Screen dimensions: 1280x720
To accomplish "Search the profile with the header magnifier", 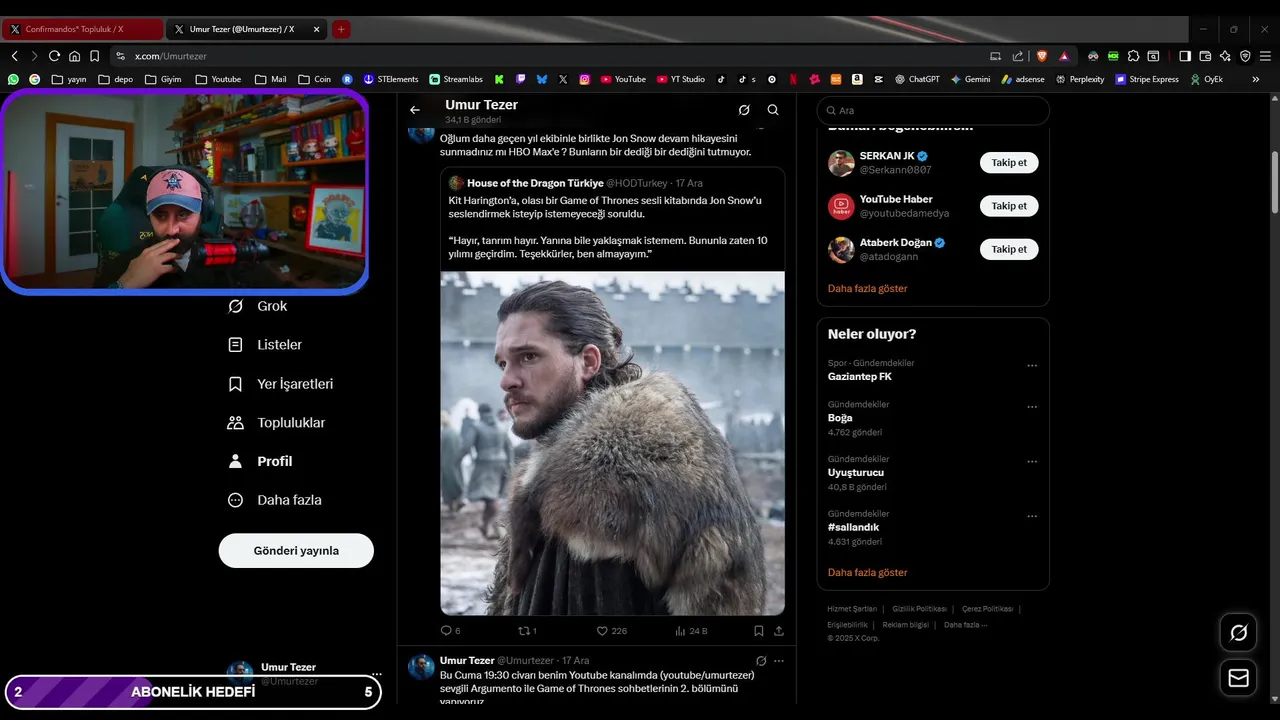I will 773,110.
